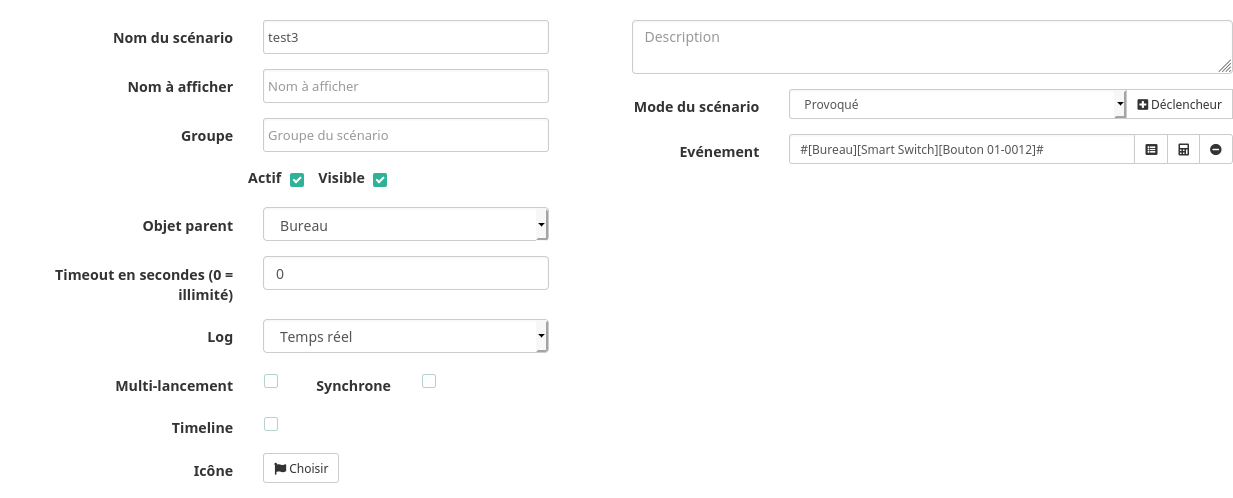Click the command list icon beside Evénement

(1151, 149)
